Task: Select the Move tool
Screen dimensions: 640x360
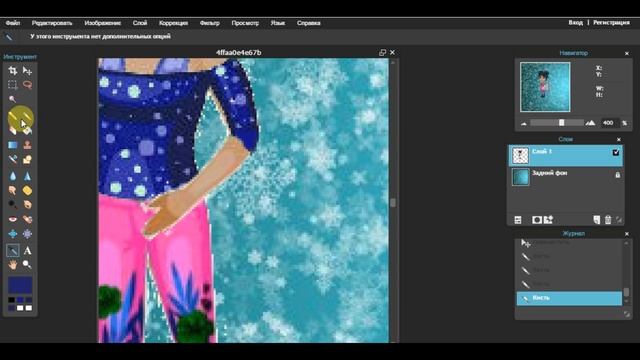Action: pyautogui.click(x=27, y=71)
